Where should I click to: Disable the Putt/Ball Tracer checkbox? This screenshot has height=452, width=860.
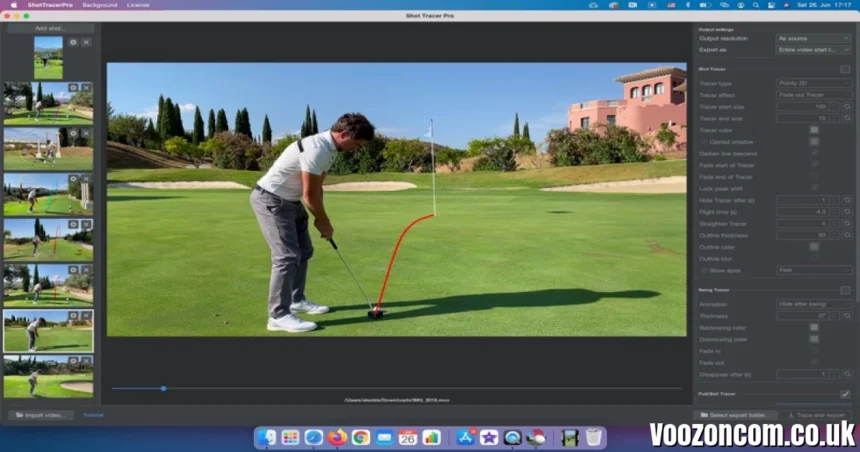845,394
